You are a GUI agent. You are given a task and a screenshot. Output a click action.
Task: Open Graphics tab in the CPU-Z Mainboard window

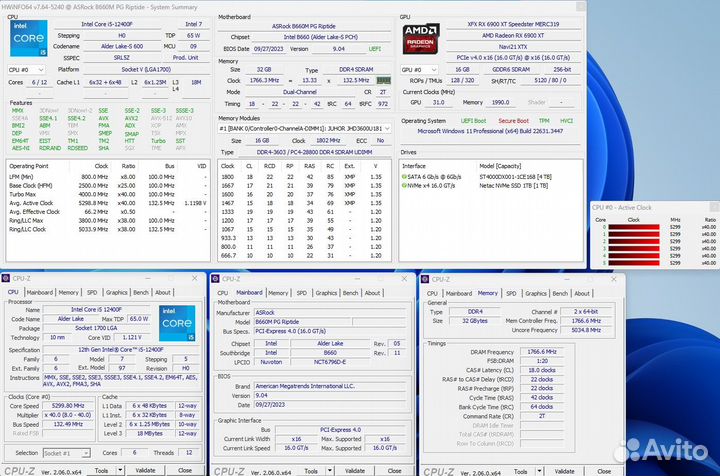pos(326,293)
